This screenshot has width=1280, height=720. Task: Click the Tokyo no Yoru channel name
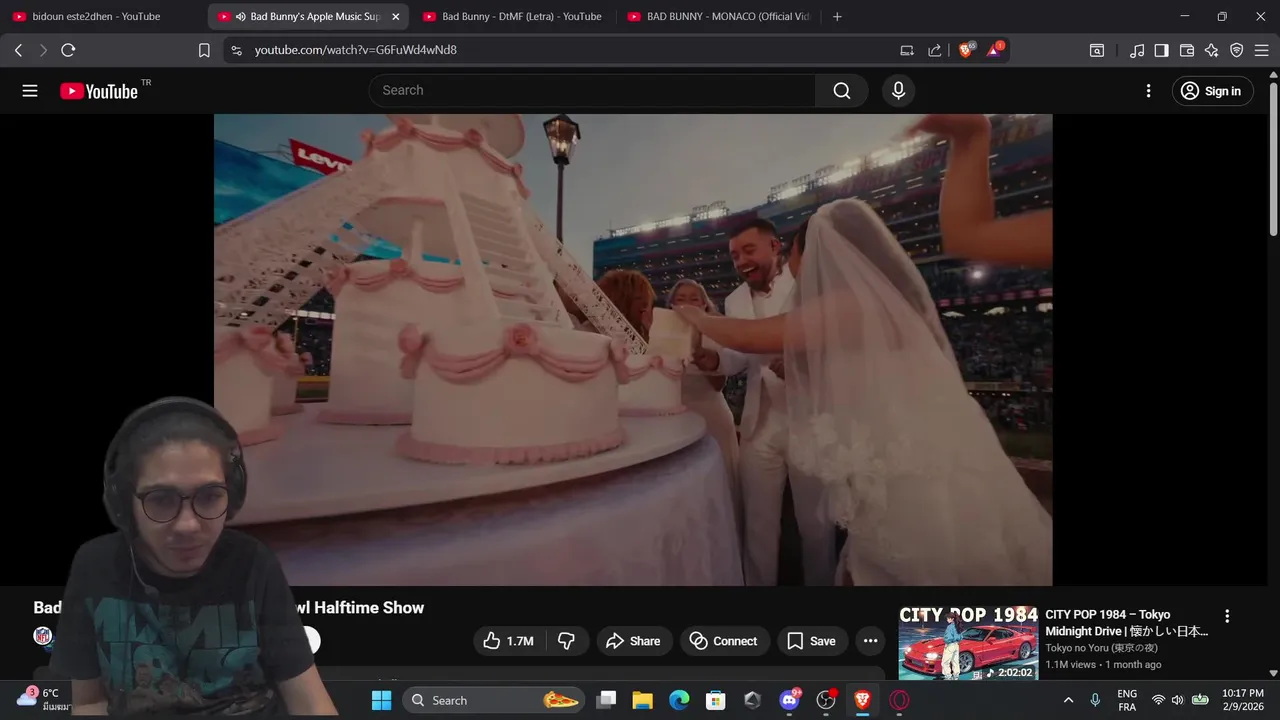(1102, 648)
